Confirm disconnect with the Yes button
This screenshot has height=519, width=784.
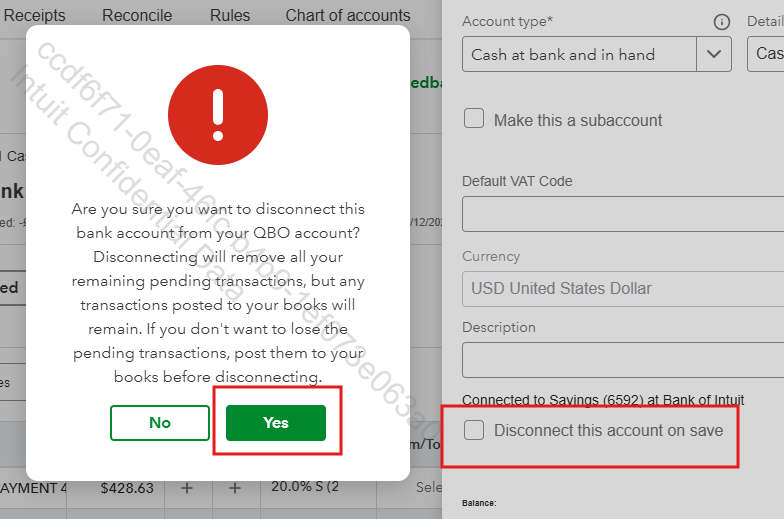[276, 422]
